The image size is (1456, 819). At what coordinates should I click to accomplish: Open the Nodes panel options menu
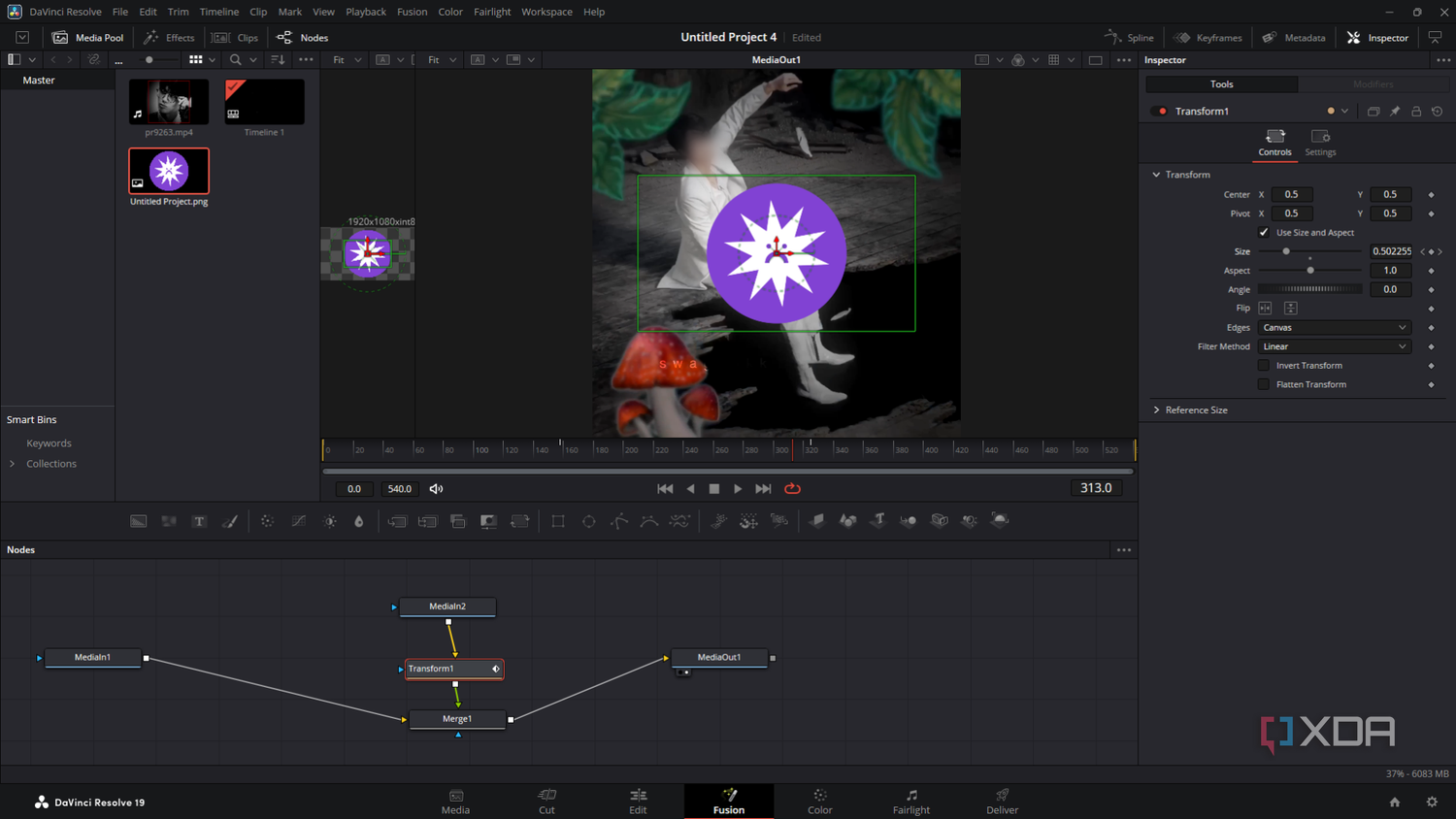(1124, 550)
